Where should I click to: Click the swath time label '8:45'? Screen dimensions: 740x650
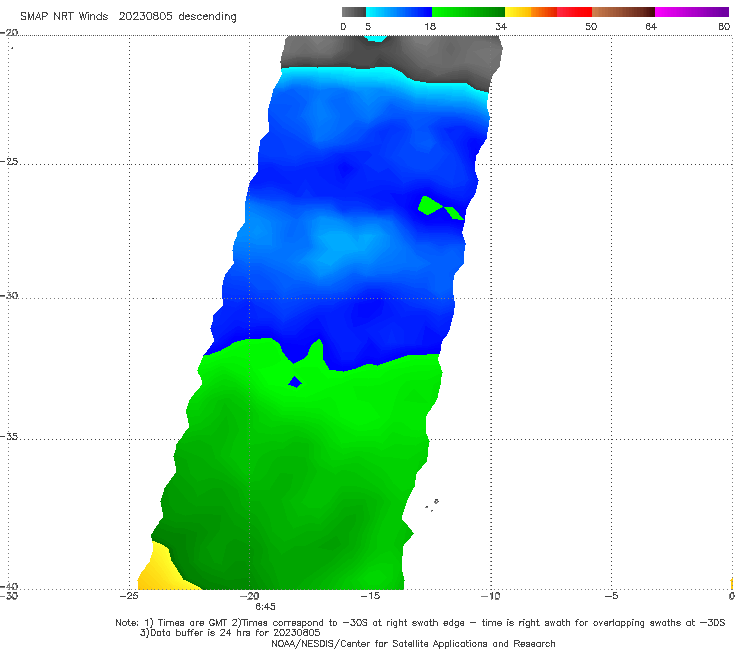(265, 607)
